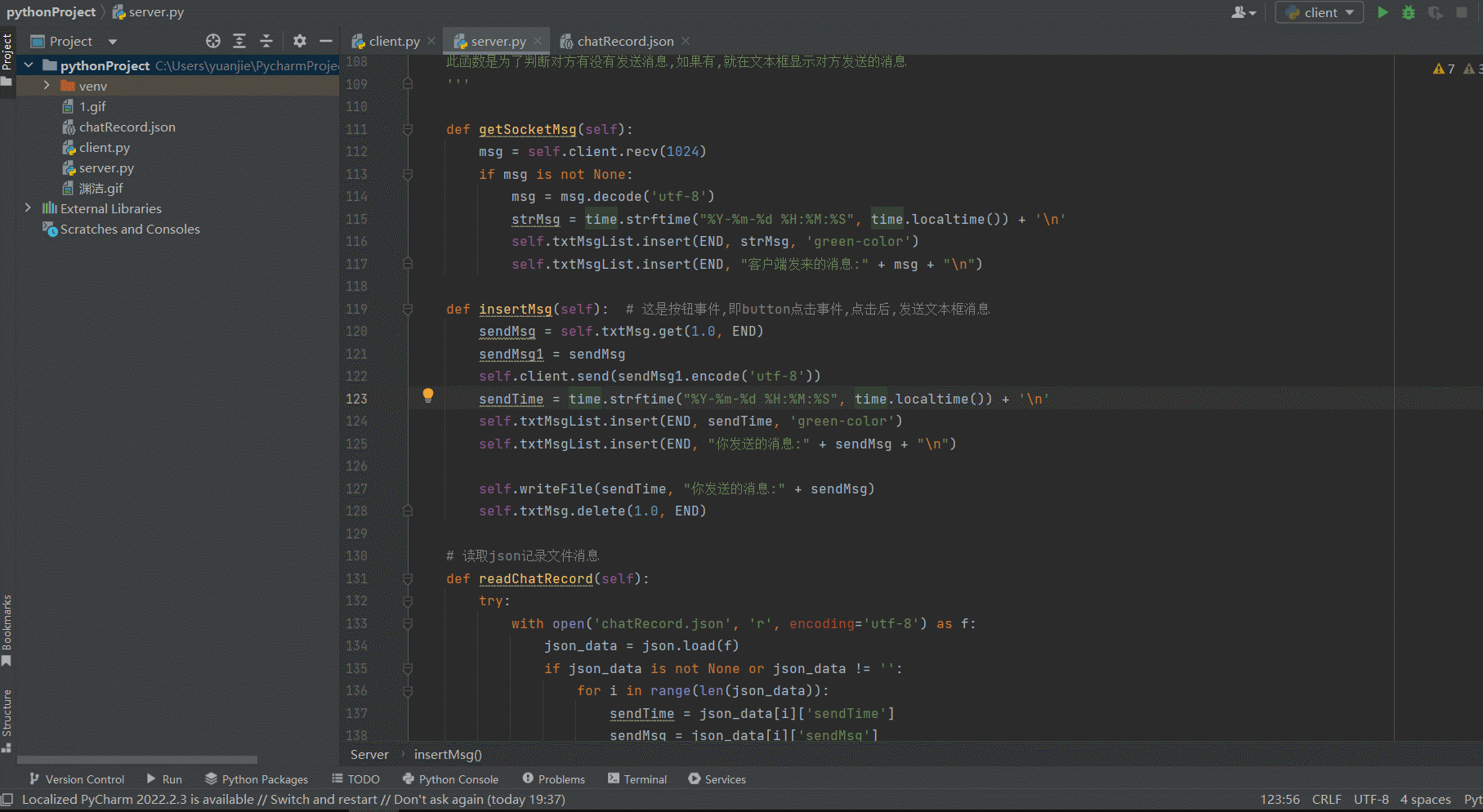Select client.py in the project tree
This screenshot has height=812, width=1483.
click(105, 147)
